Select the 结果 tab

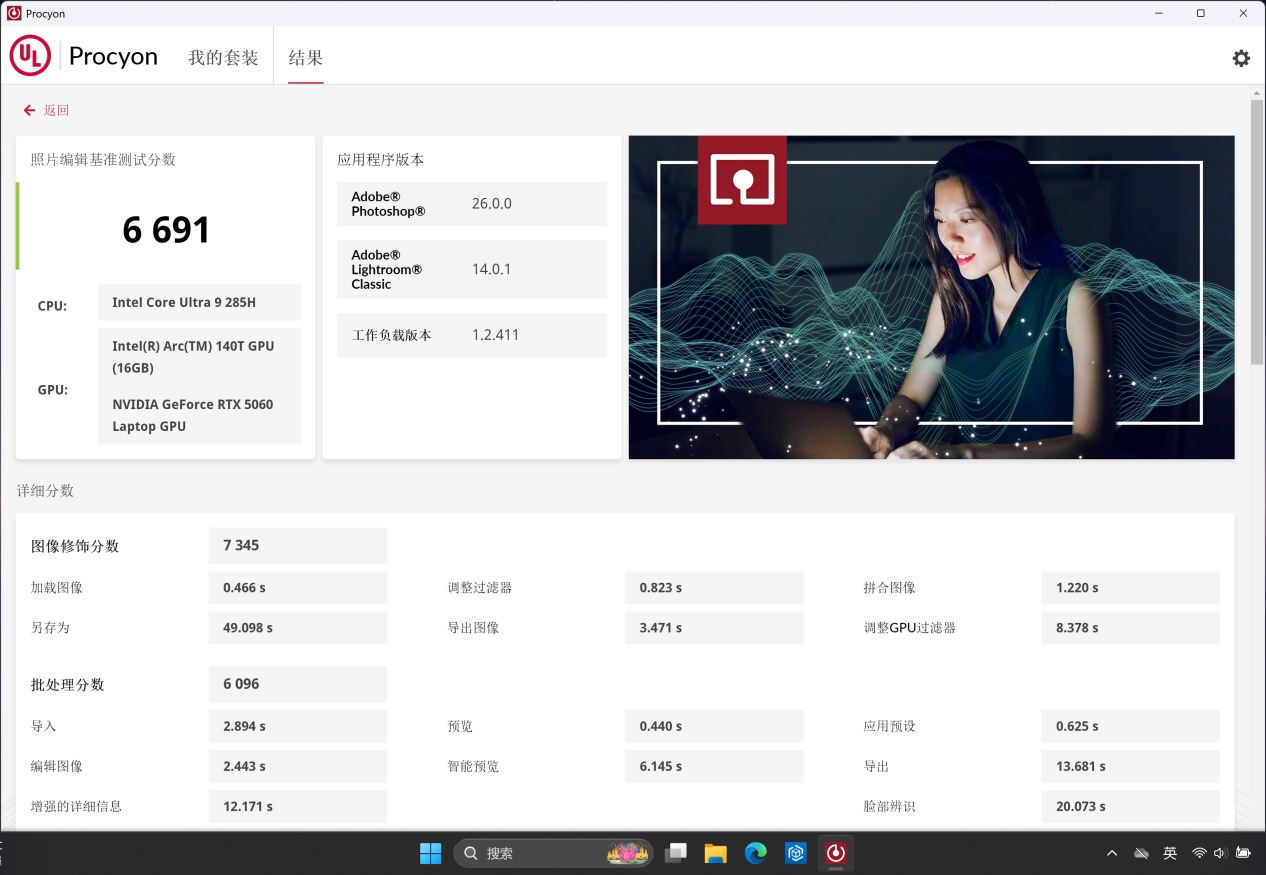pos(305,57)
